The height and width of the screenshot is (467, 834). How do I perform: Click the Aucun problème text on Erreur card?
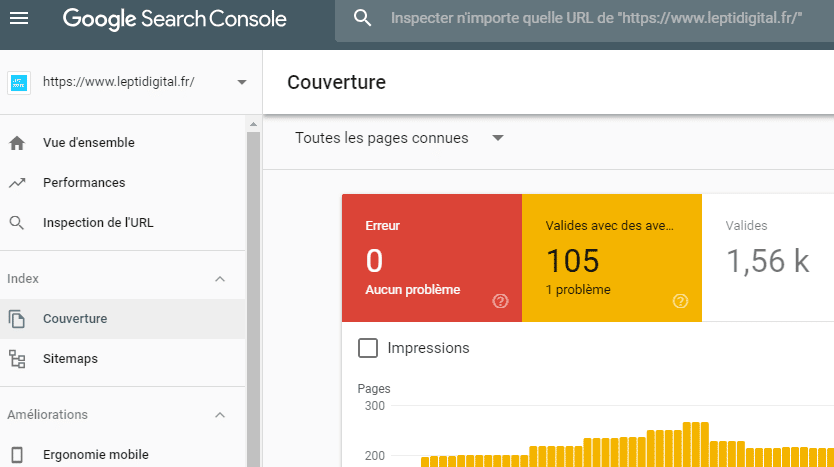[x=413, y=290]
